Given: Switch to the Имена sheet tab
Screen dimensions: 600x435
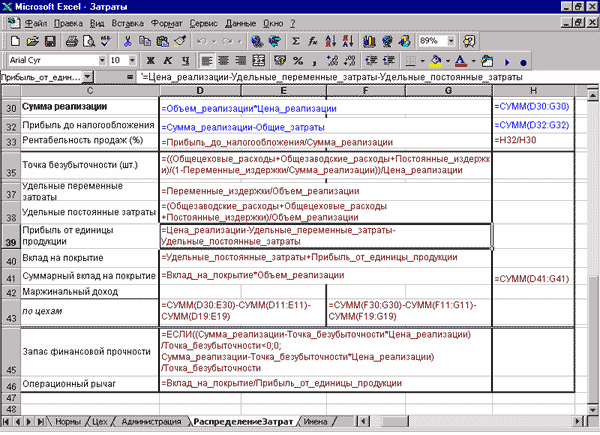Looking at the screenshot, I should tap(315, 422).
